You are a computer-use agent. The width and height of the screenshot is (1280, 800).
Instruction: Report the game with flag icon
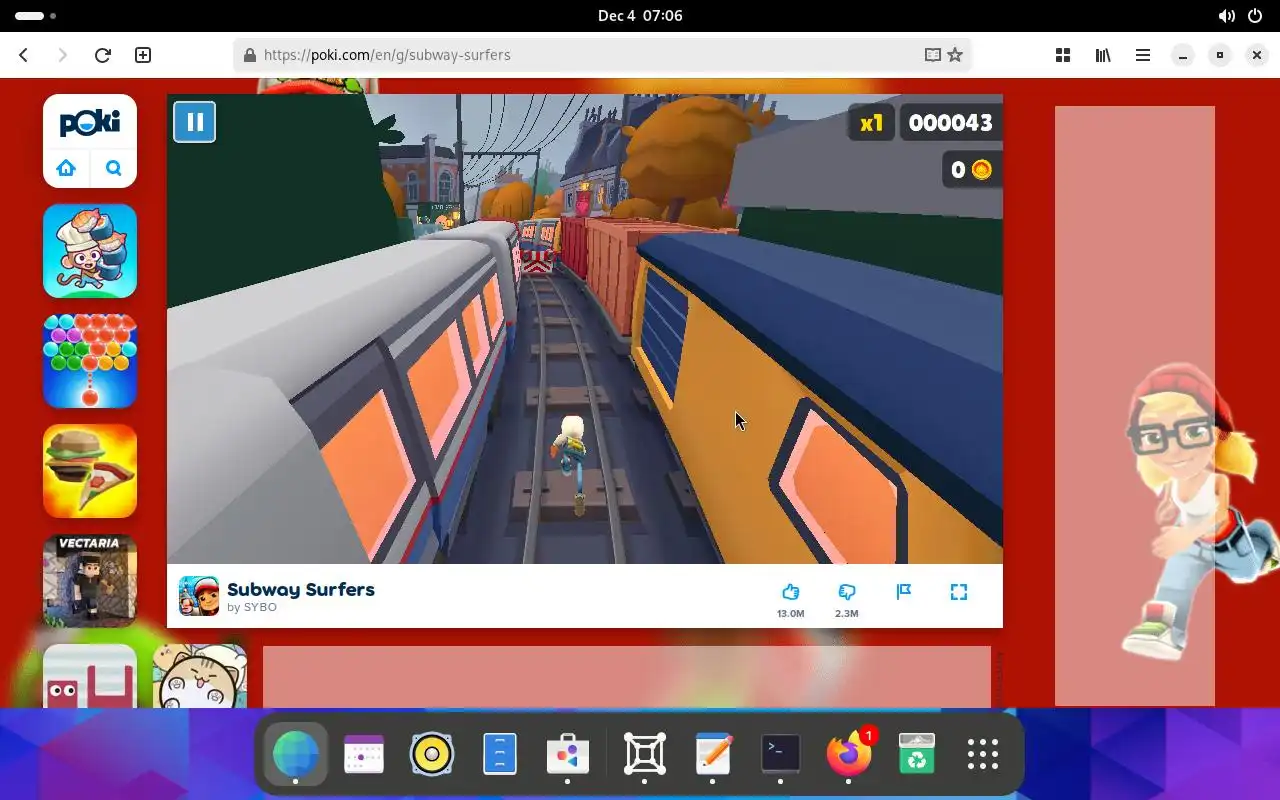903,592
